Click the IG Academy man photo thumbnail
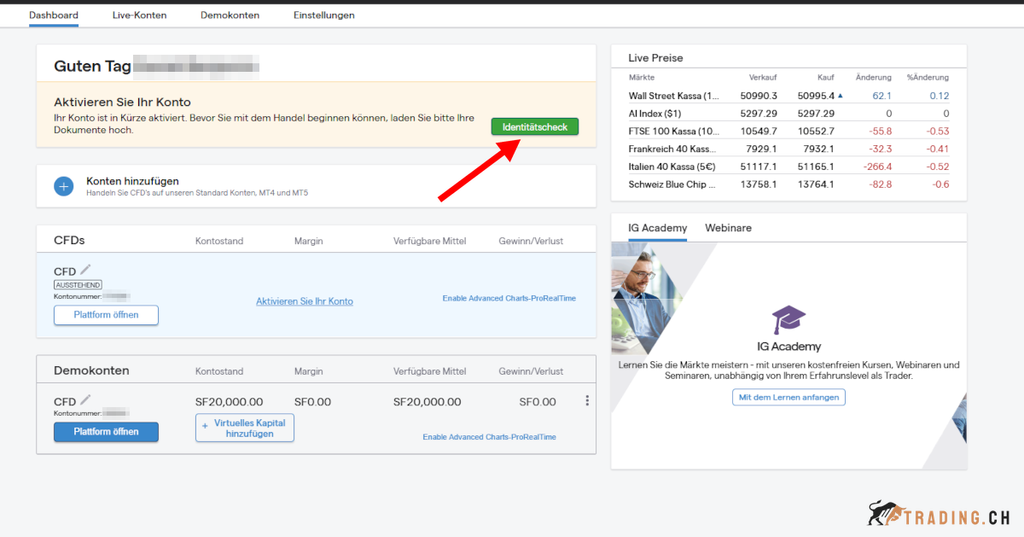 click(x=647, y=297)
